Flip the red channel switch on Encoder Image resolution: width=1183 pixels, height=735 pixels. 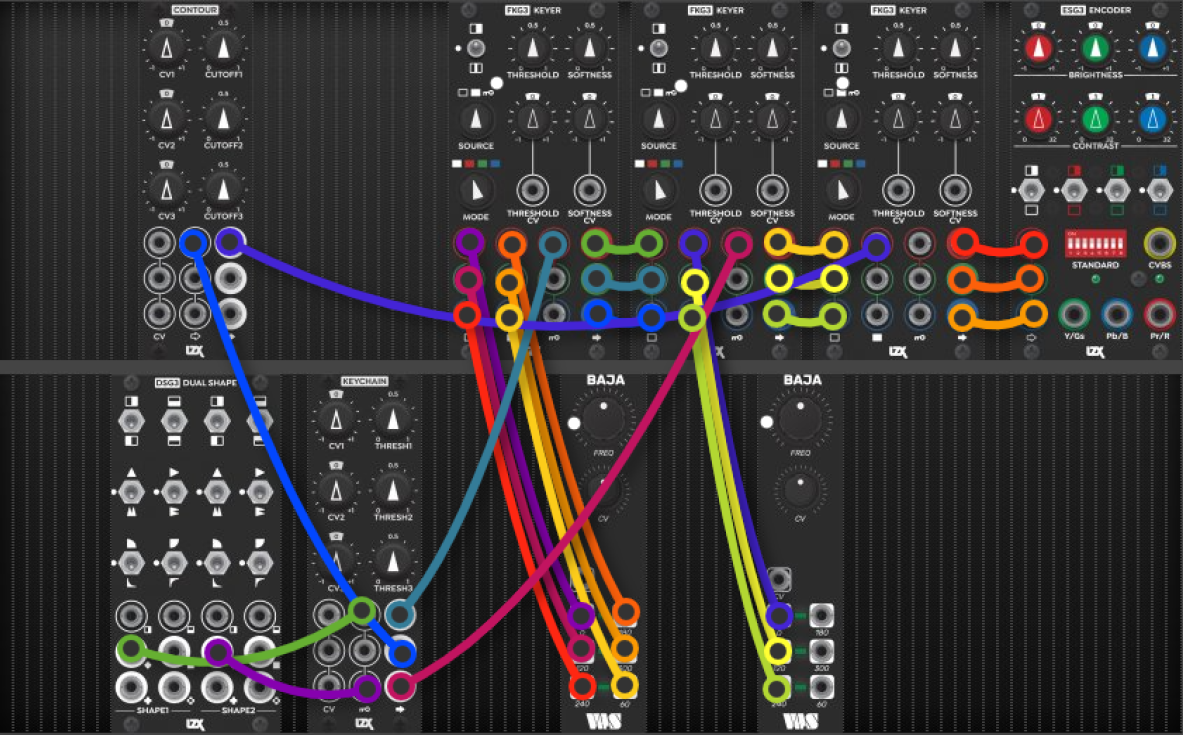[x=1074, y=190]
